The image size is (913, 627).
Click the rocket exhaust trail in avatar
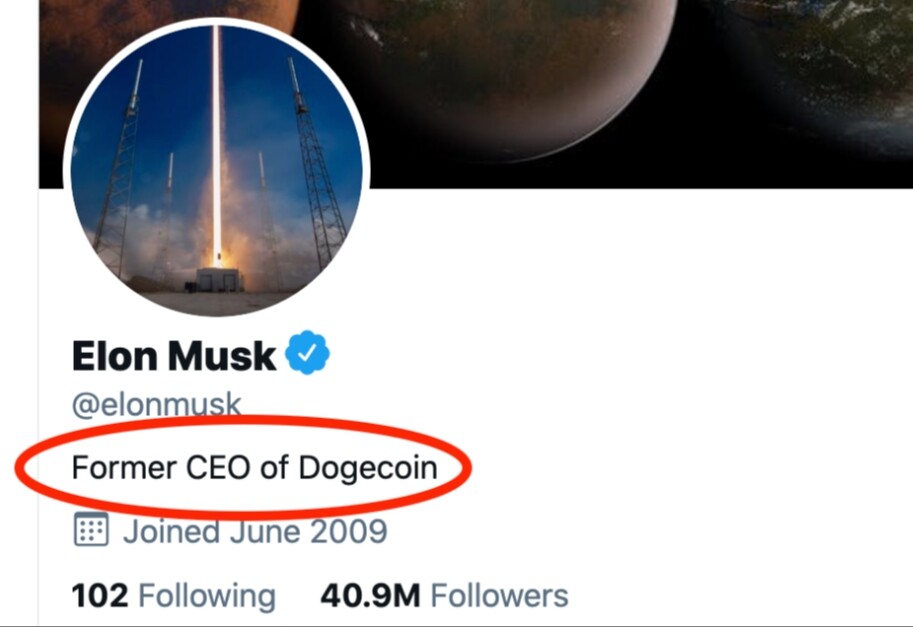point(217,146)
